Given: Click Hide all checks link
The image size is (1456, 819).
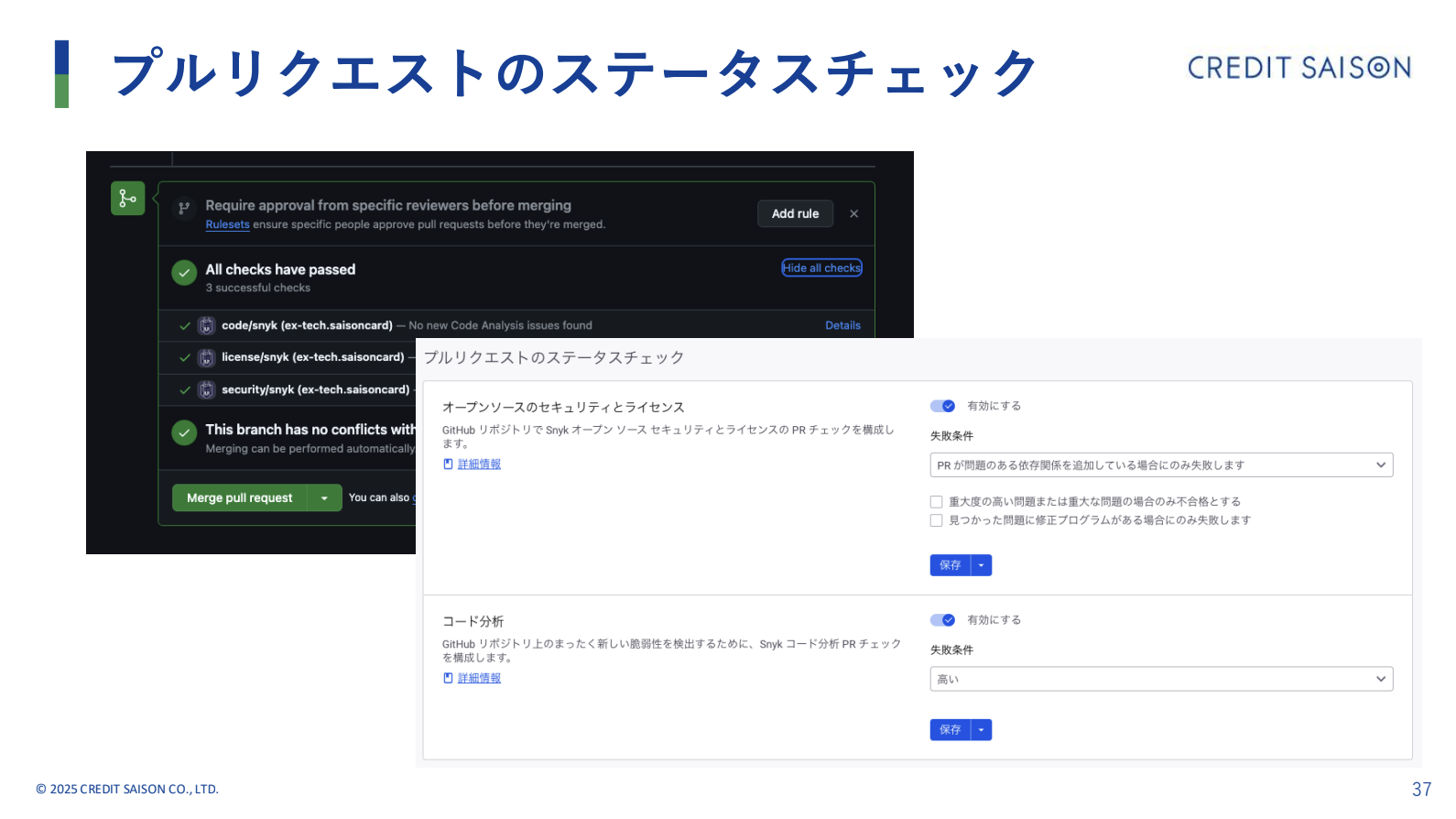Looking at the screenshot, I should (x=821, y=268).
